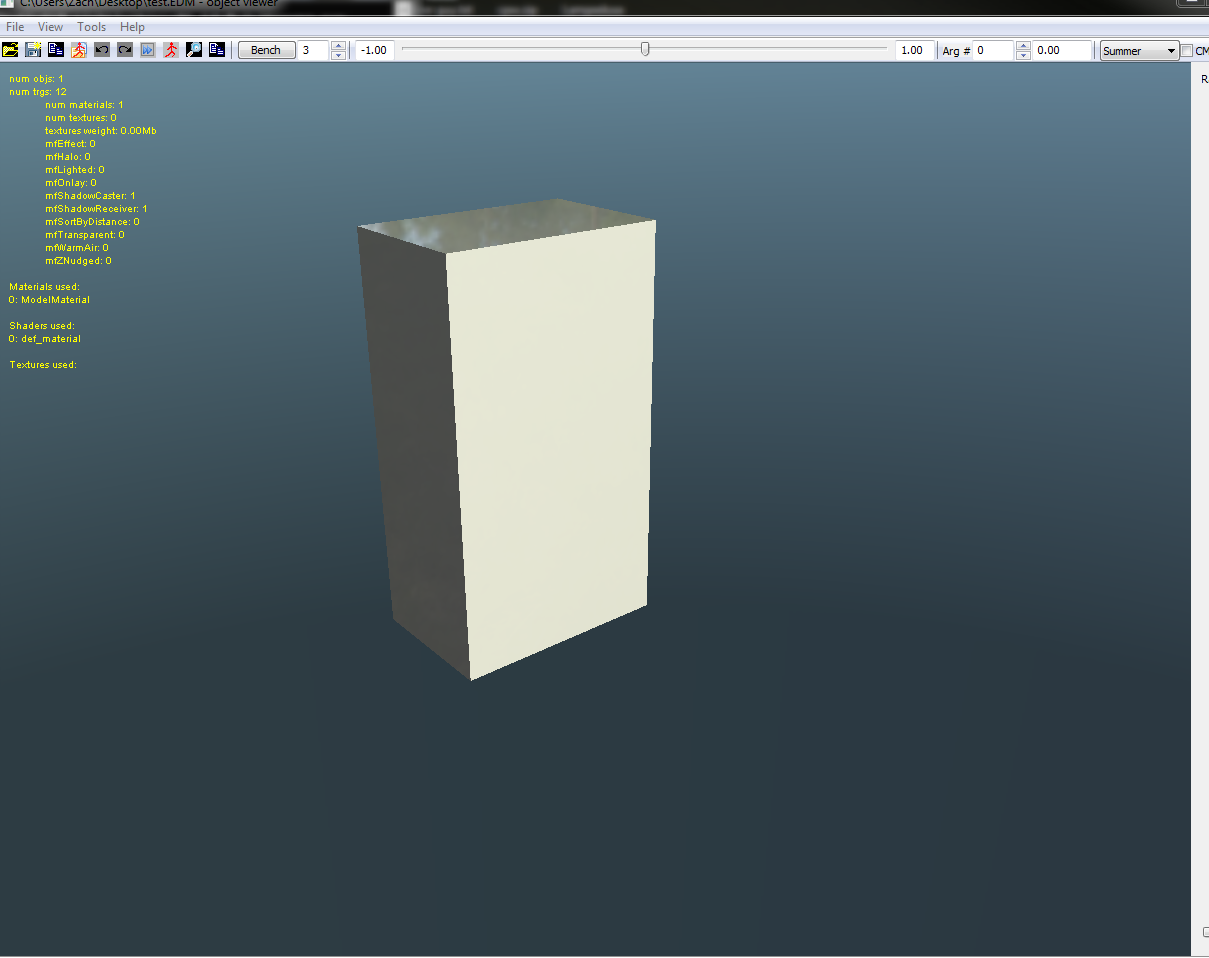Image resolution: width=1209 pixels, height=958 pixels.
Task: Click the Arg # number input field
Action: [994, 50]
